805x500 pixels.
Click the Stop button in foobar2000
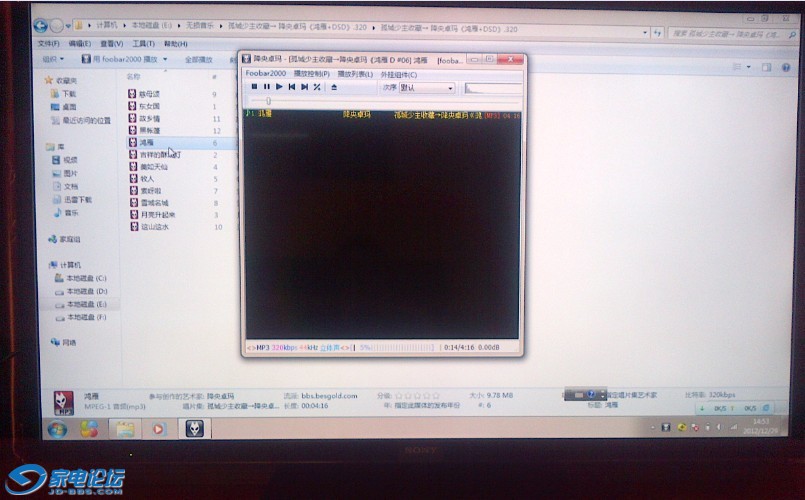255,87
